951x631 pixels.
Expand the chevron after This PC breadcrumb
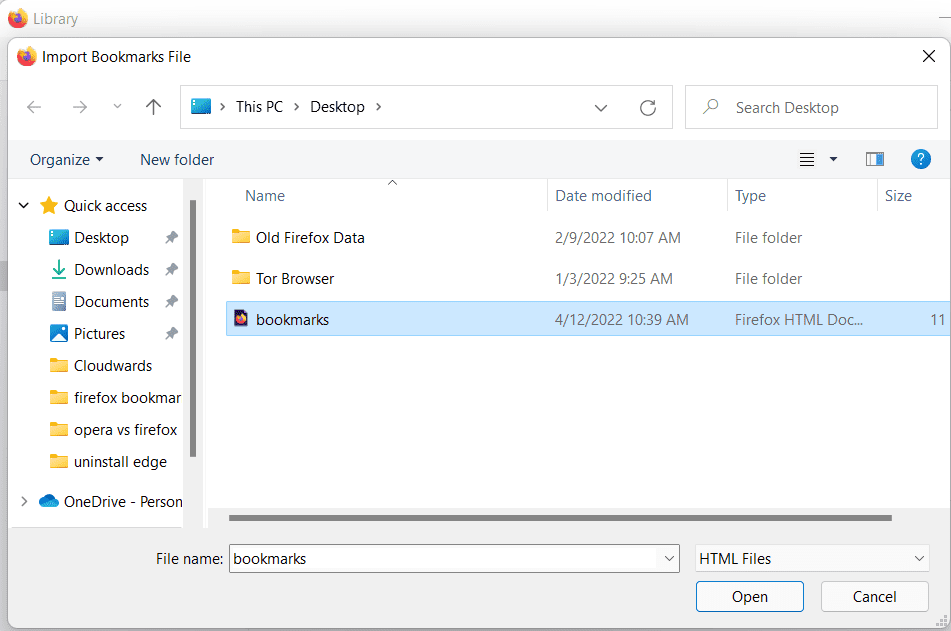point(297,107)
